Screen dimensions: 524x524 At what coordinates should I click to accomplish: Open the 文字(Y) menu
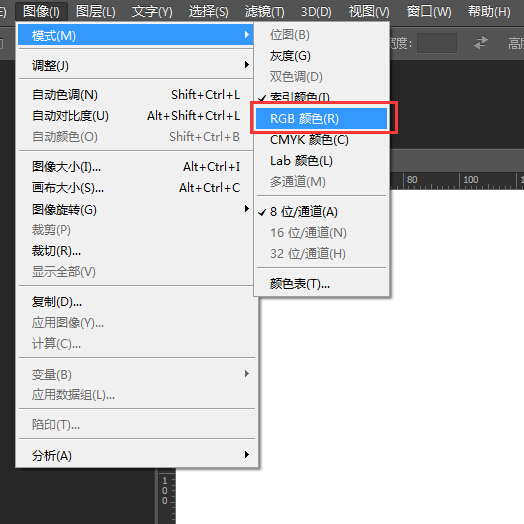click(152, 11)
